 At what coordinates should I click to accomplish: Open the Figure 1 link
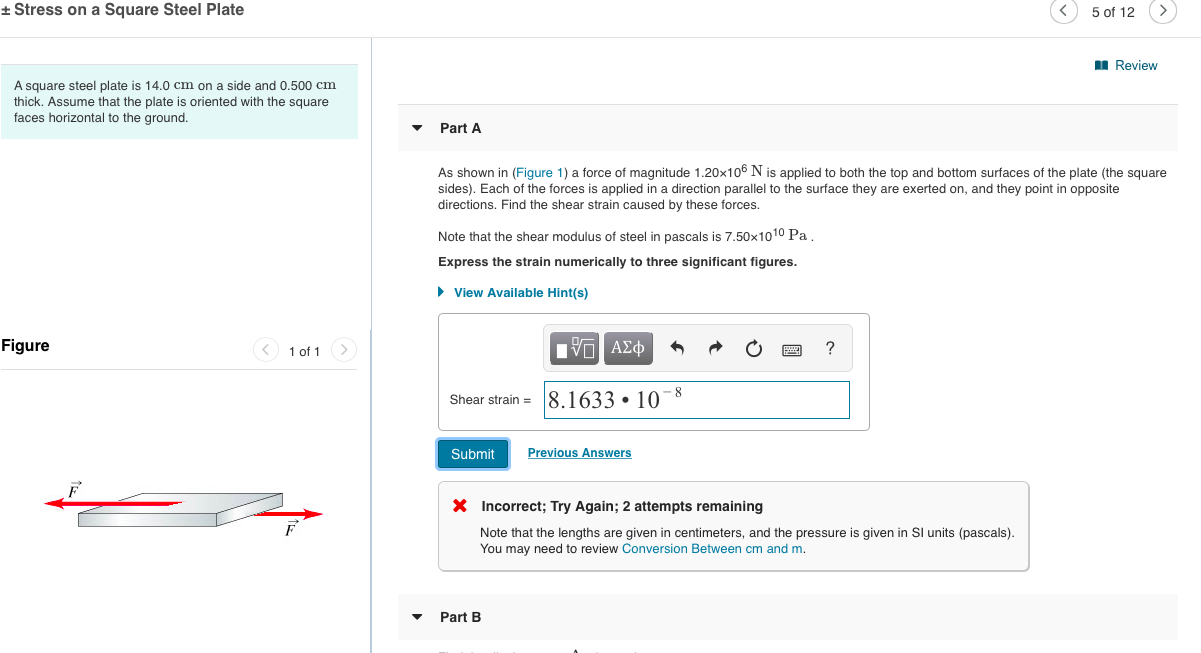pos(541,173)
